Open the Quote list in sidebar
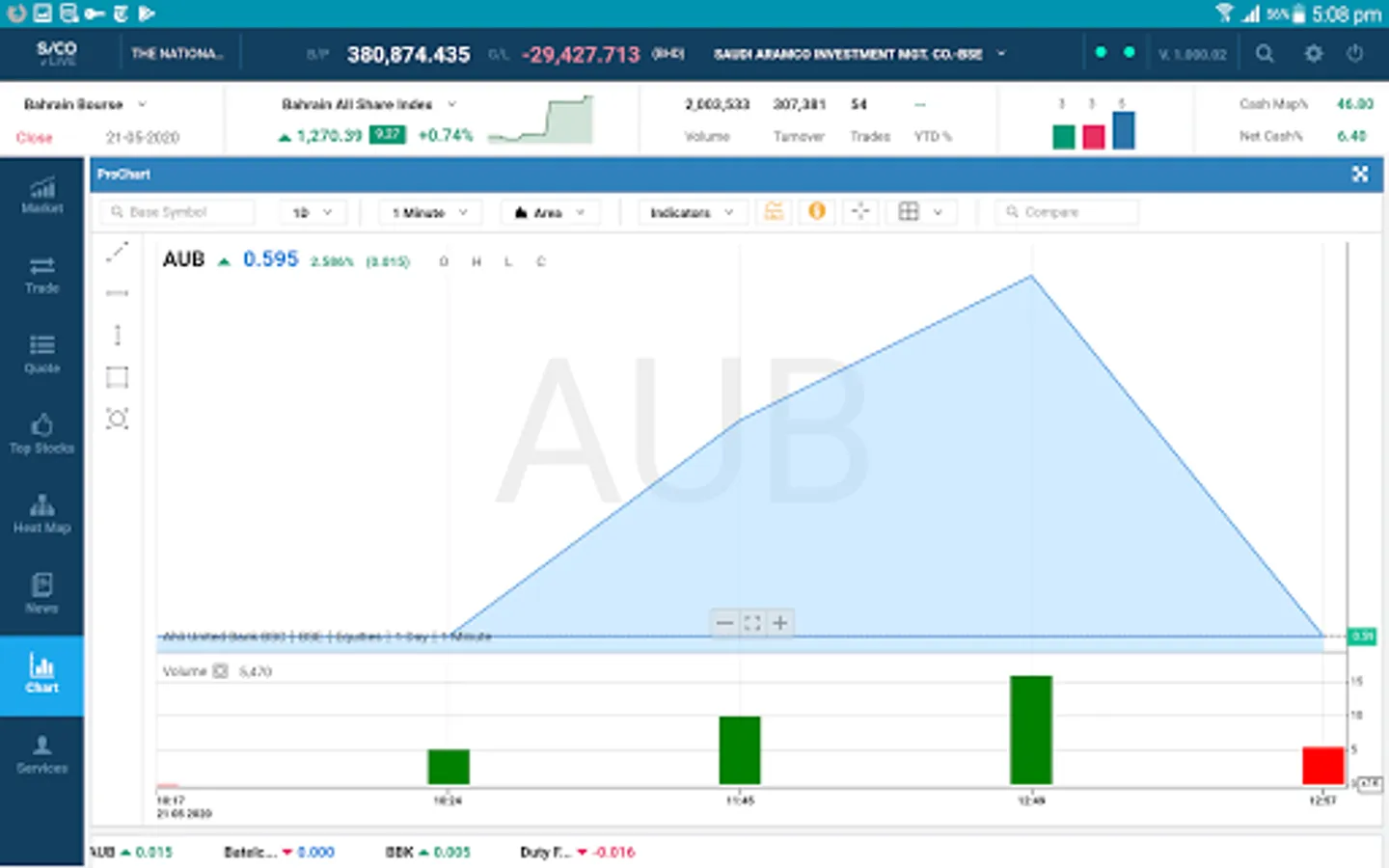1389x868 pixels. point(41,355)
